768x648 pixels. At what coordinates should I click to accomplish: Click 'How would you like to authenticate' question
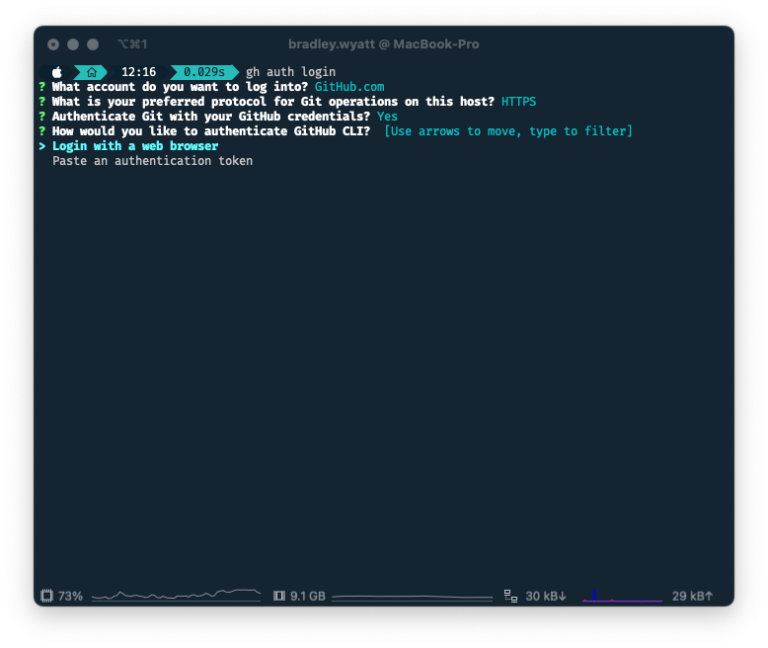[x=211, y=131]
